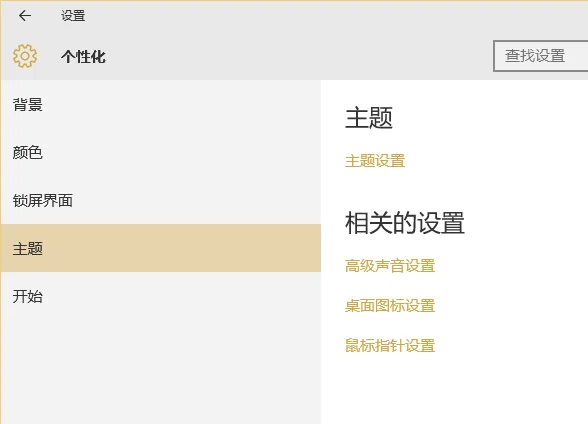Screen dimensions: 588x424
Task: Go back using the left arrow
Action: point(25,16)
